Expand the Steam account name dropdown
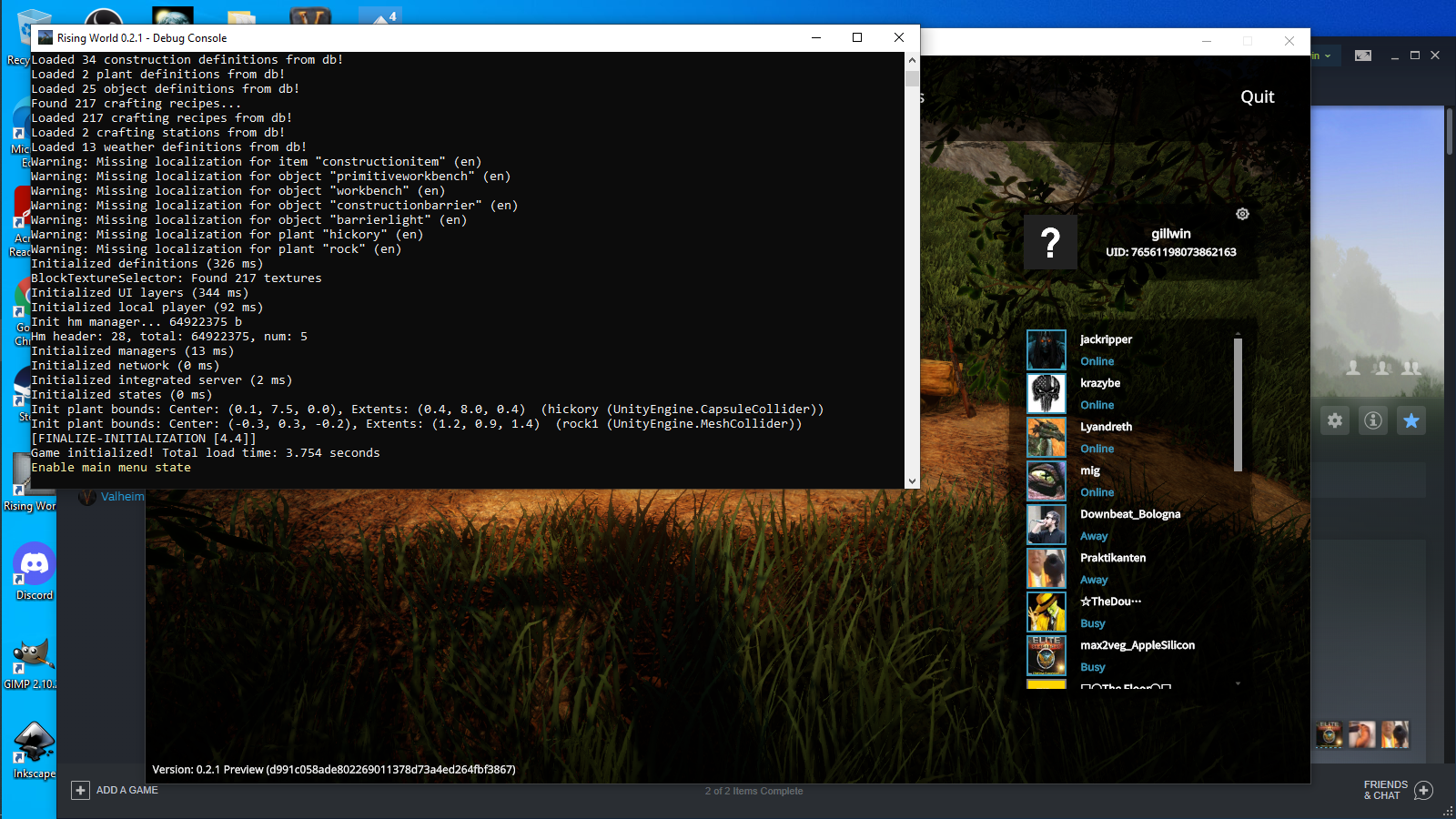The image size is (1456, 819). pos(1322,56)
